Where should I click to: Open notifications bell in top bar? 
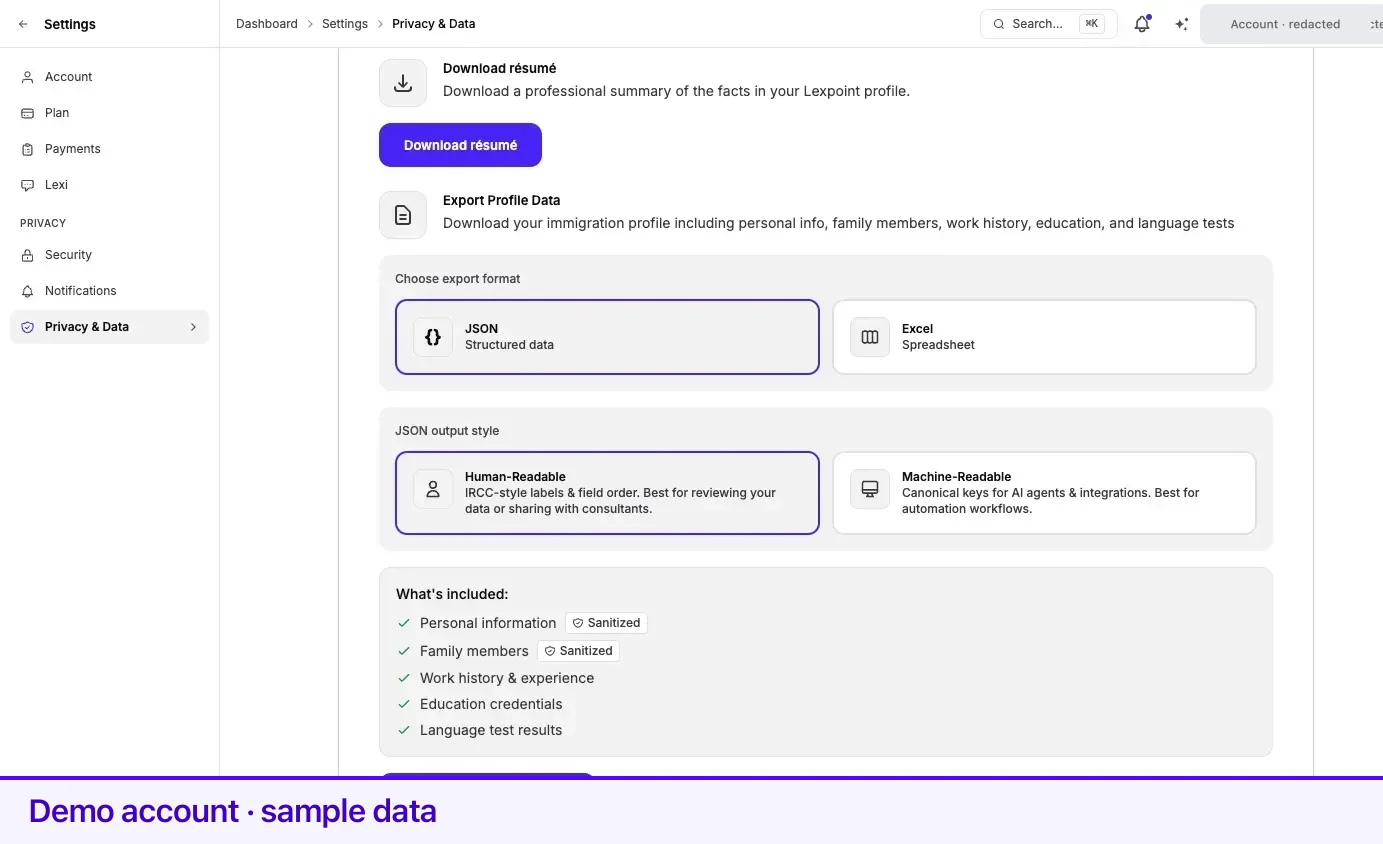click(1141, 24)
